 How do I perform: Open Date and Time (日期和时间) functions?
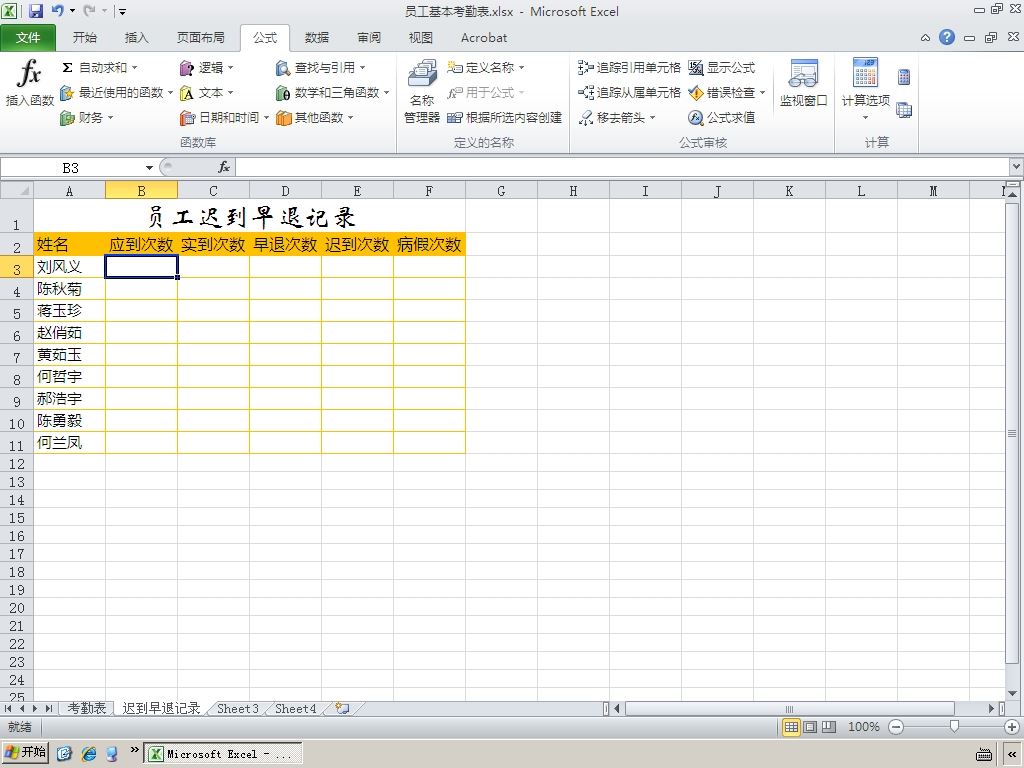[224, 118]
